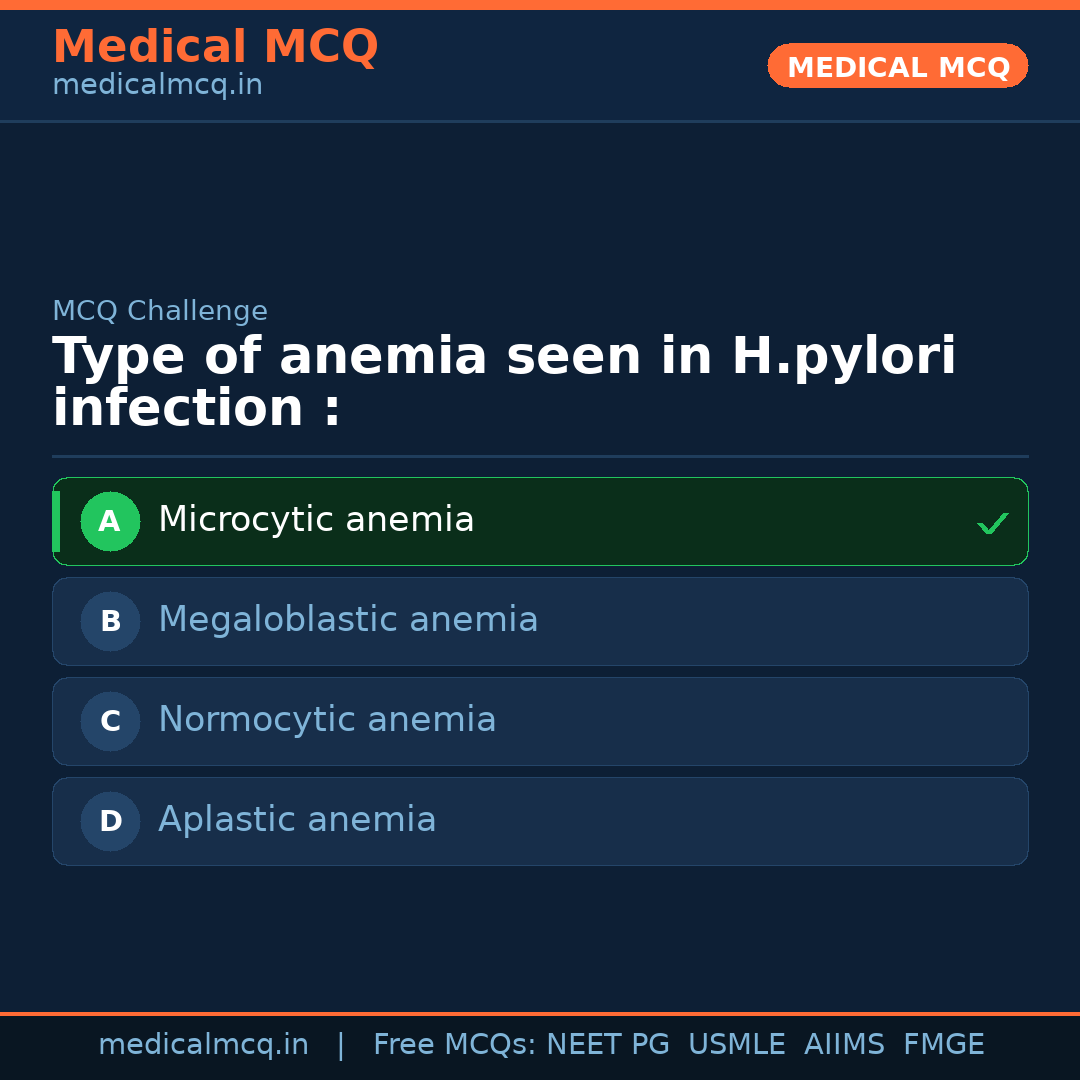Click the D letter circle icon
1080x1080 pixels.
110,821
